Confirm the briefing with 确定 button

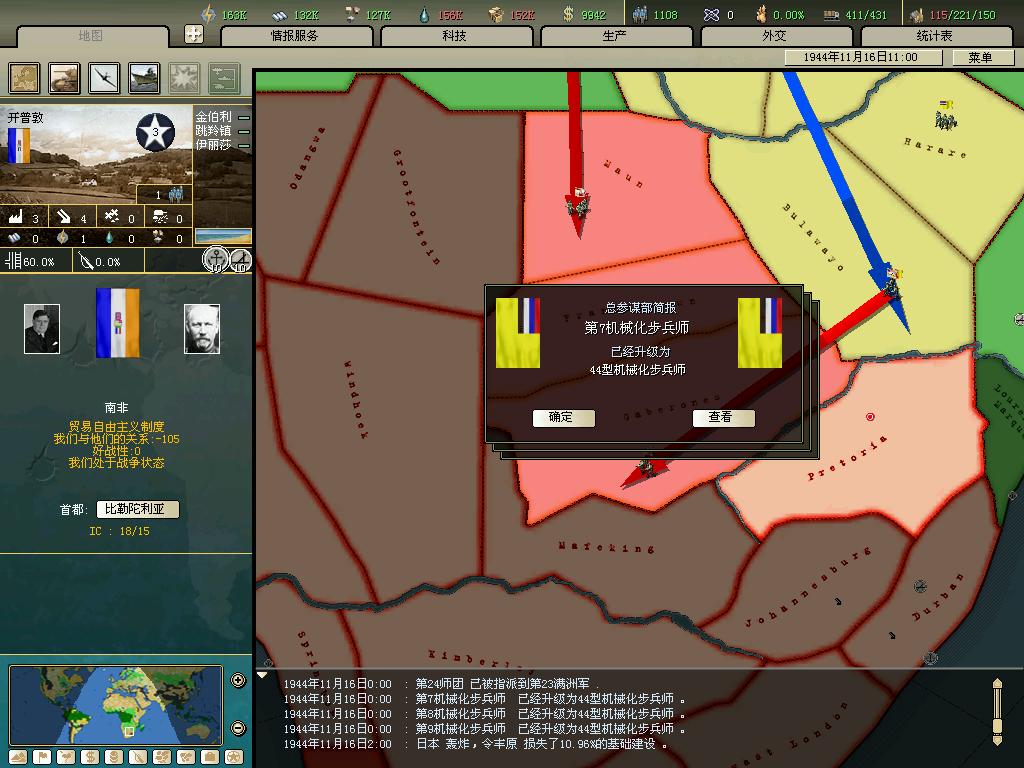click(x=563, y=417)
